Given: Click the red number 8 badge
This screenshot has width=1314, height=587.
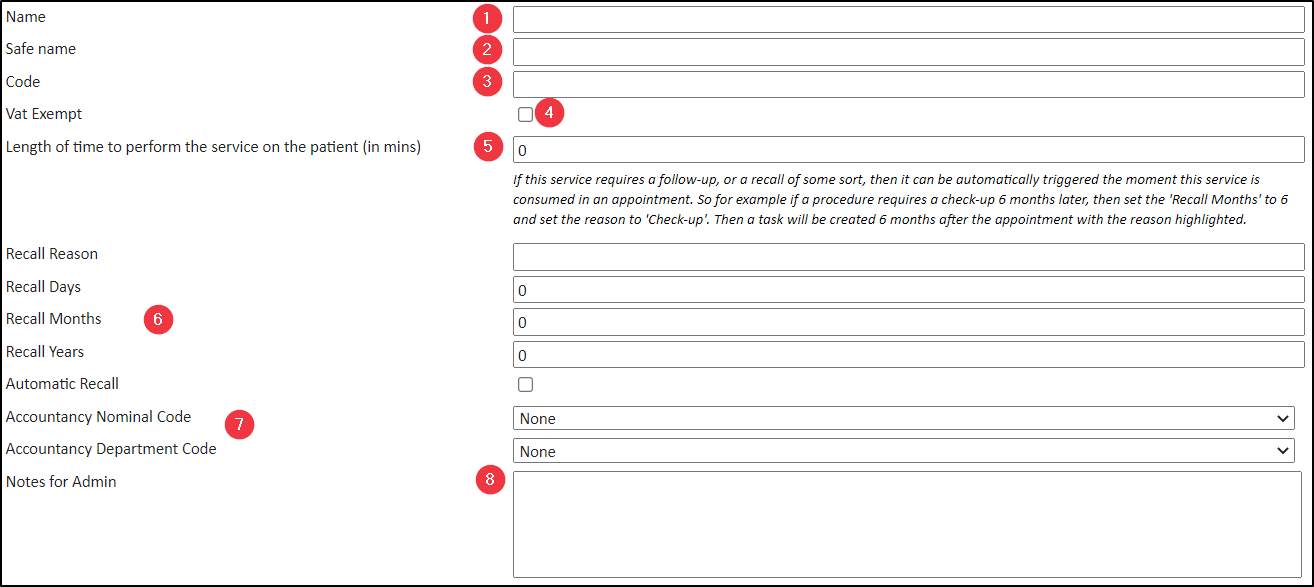Looking at the screenshot, I should click(x=489, y=481).
